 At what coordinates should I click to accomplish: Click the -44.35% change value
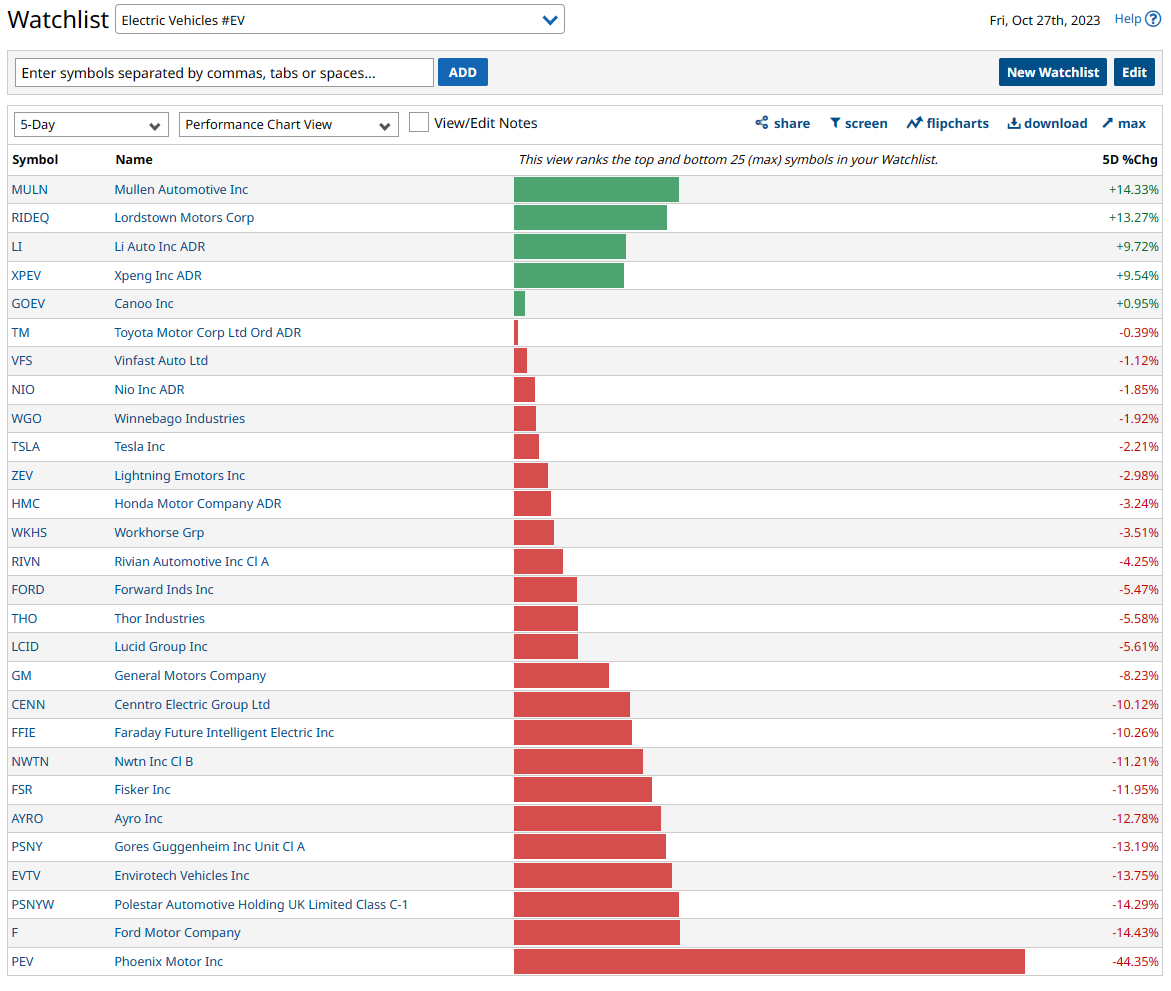point(1135,962)
